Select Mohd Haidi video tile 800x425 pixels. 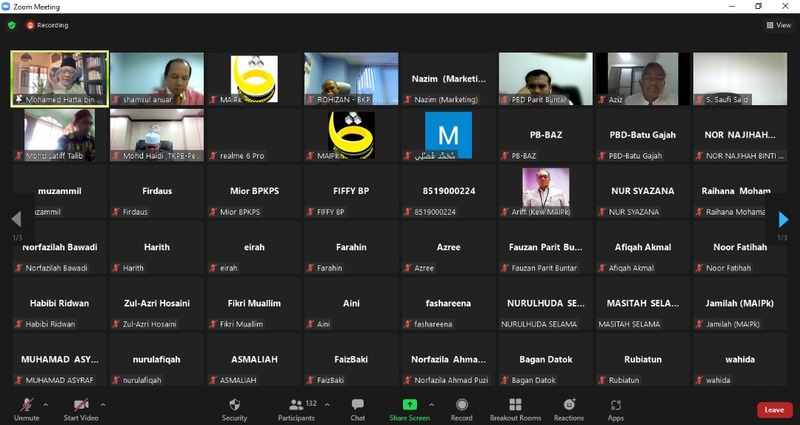coord(157,135)
